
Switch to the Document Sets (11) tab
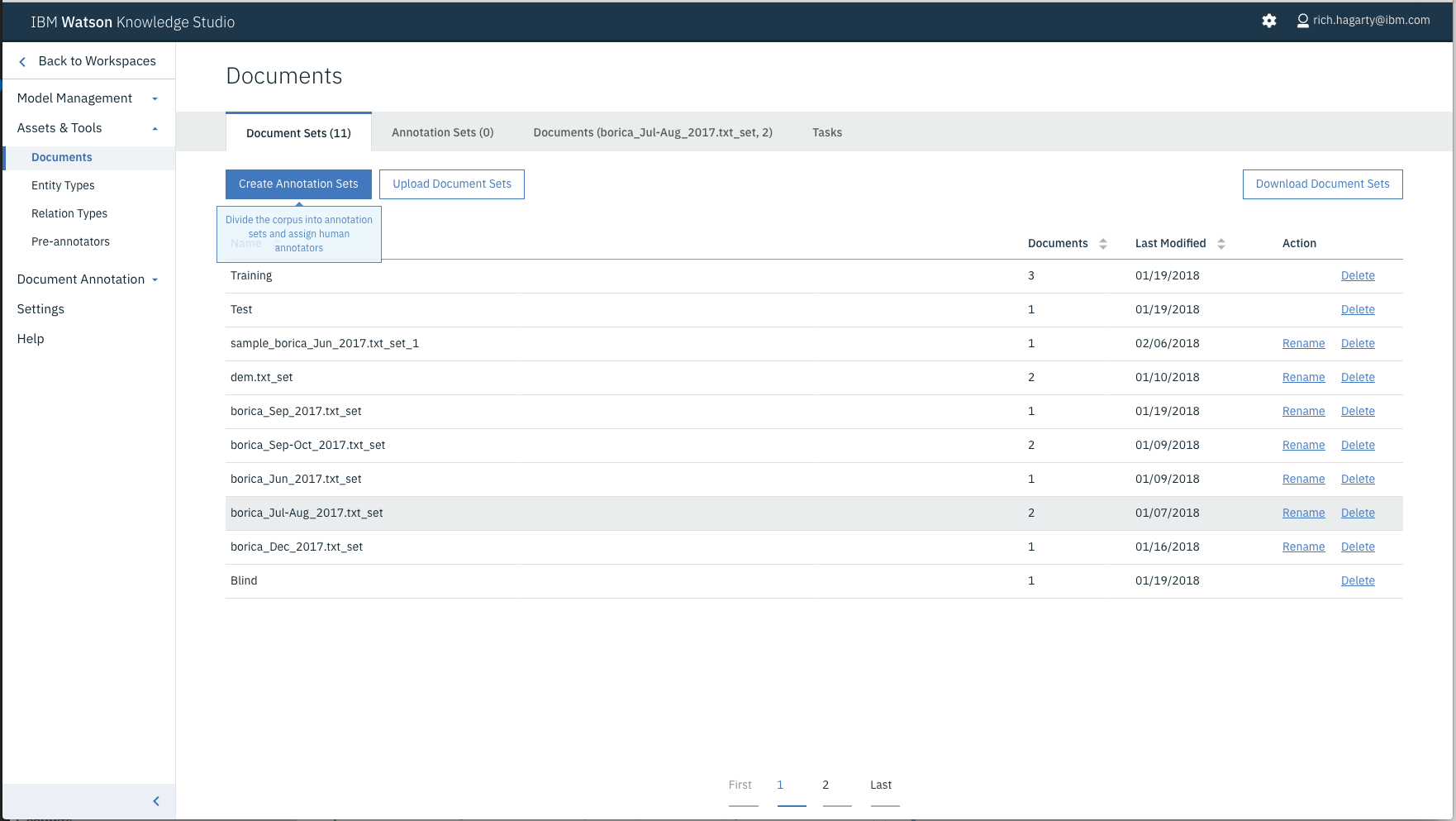click(x=298, y=133)
